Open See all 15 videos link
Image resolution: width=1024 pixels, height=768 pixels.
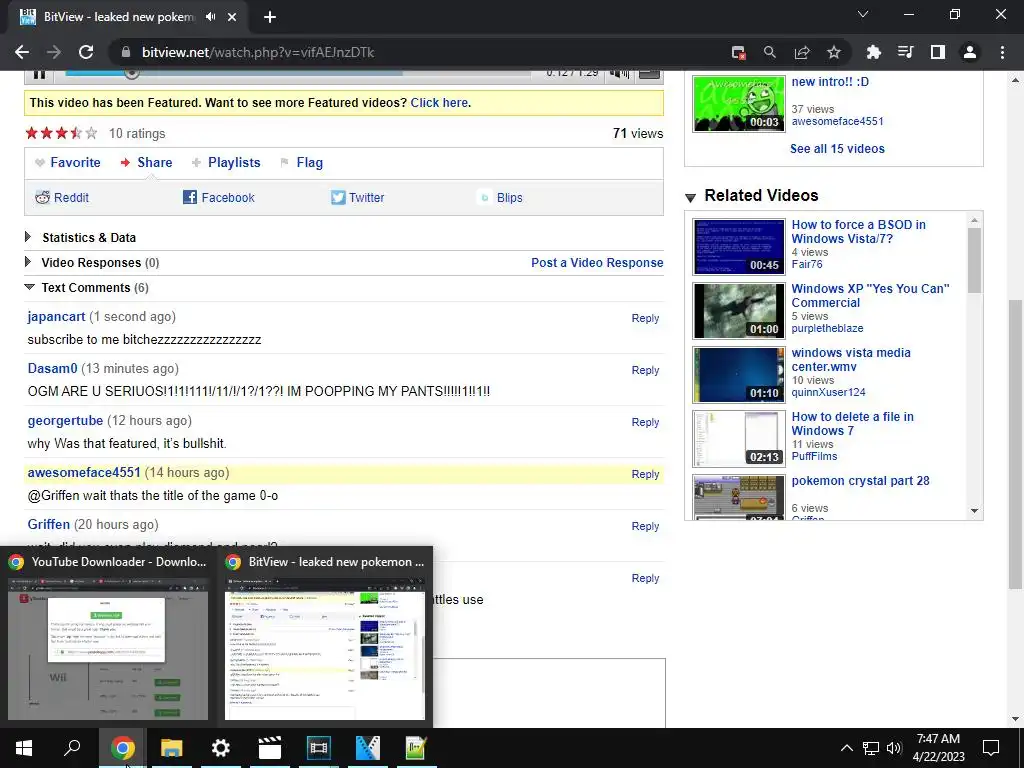[x=837, y=149]
